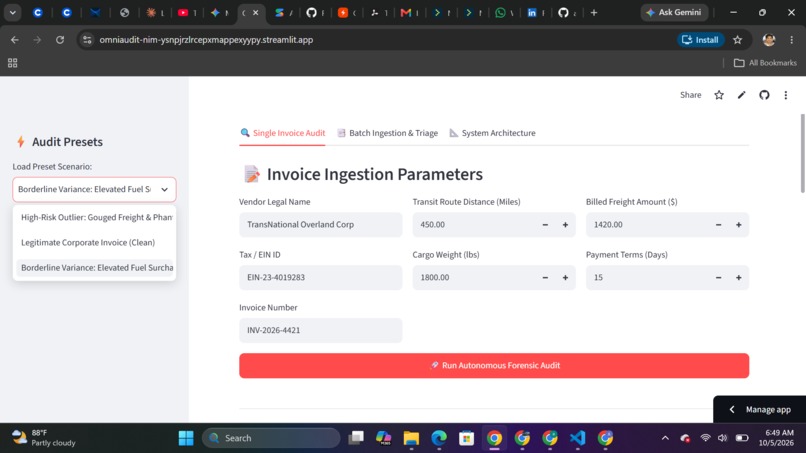Increase Cargo Weight with plus

pyautogui.click(x=565, y=278)
